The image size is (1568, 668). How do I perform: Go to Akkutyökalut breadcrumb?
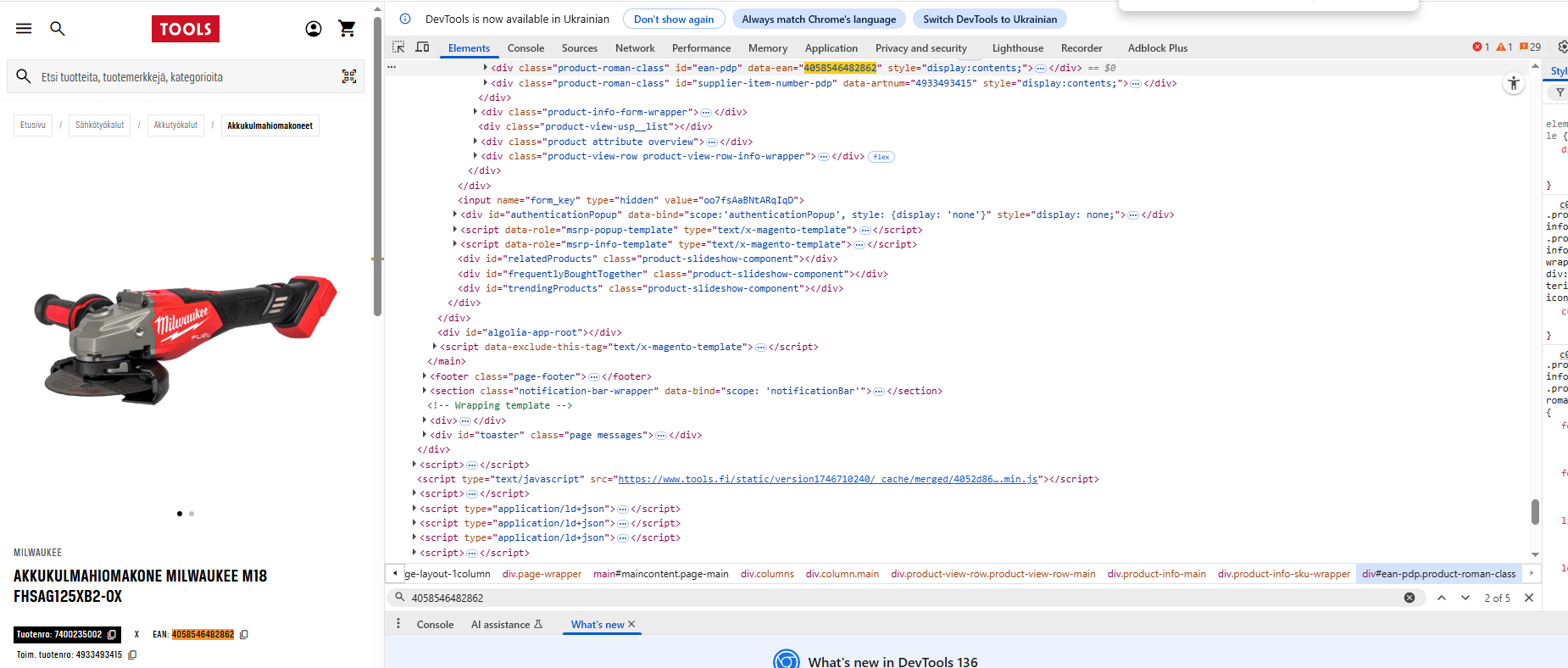click(175, 125)
